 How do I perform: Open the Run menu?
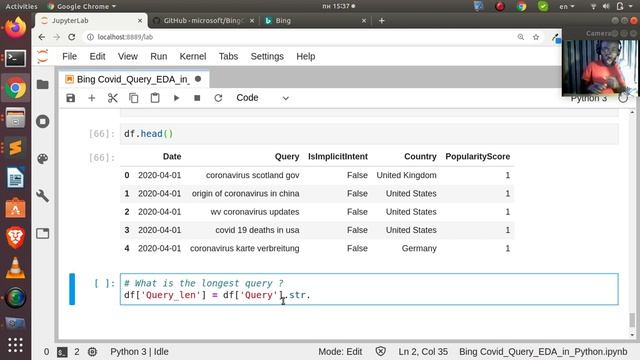(159, 56)
